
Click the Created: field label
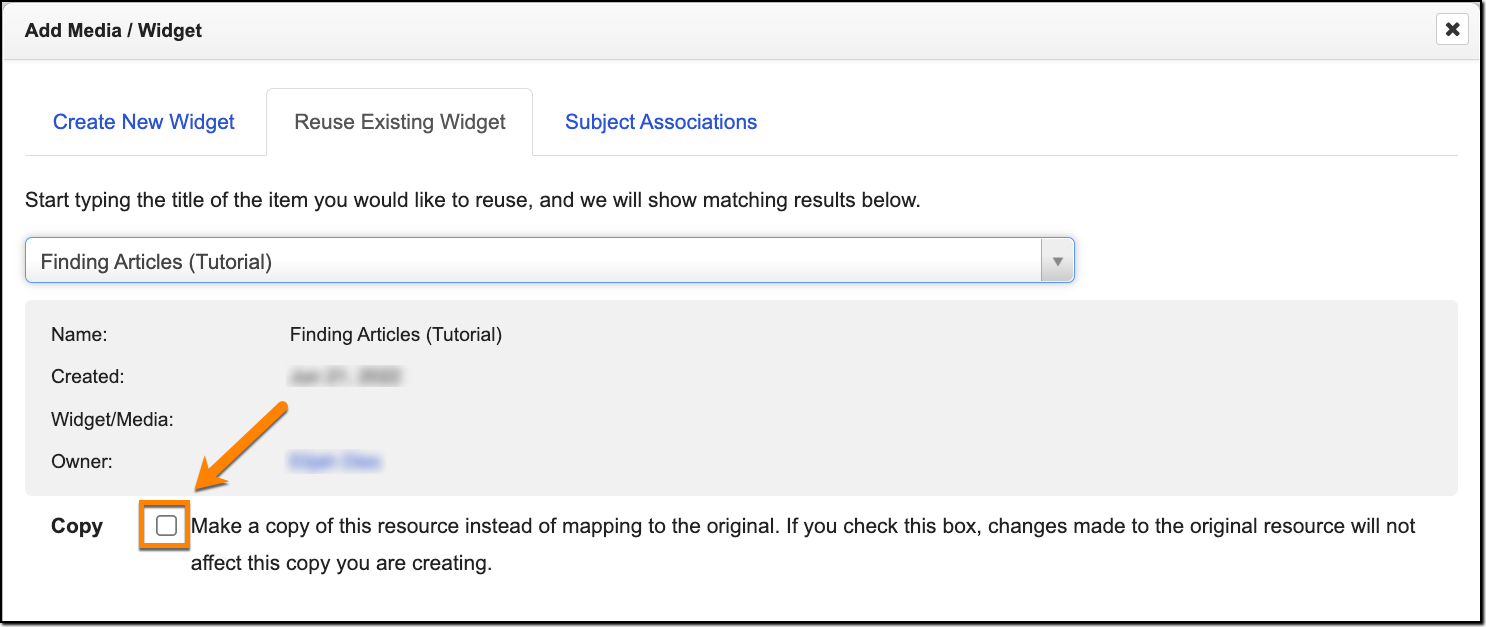(x=87, y=377)
